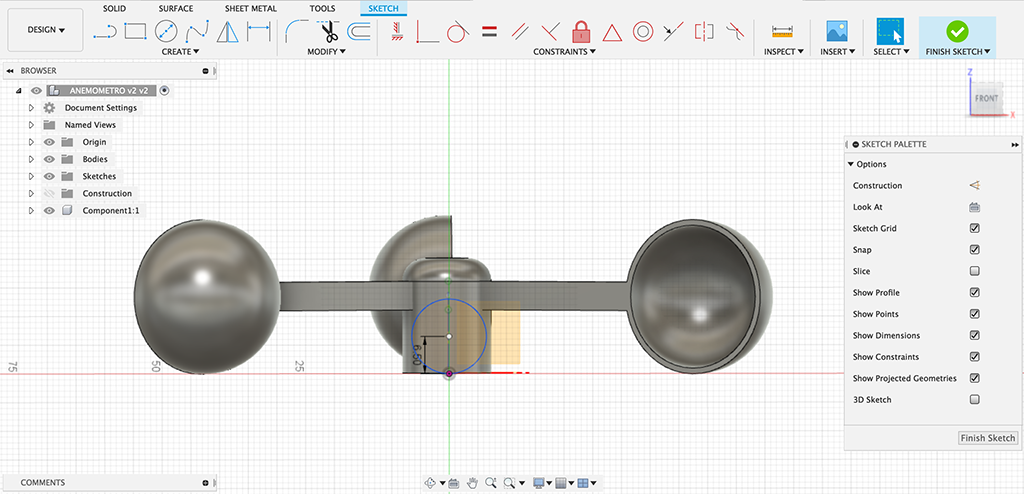The image size is (1024, 494).
Task: Apply the Parallel constraint
Action: click(520, 31)
